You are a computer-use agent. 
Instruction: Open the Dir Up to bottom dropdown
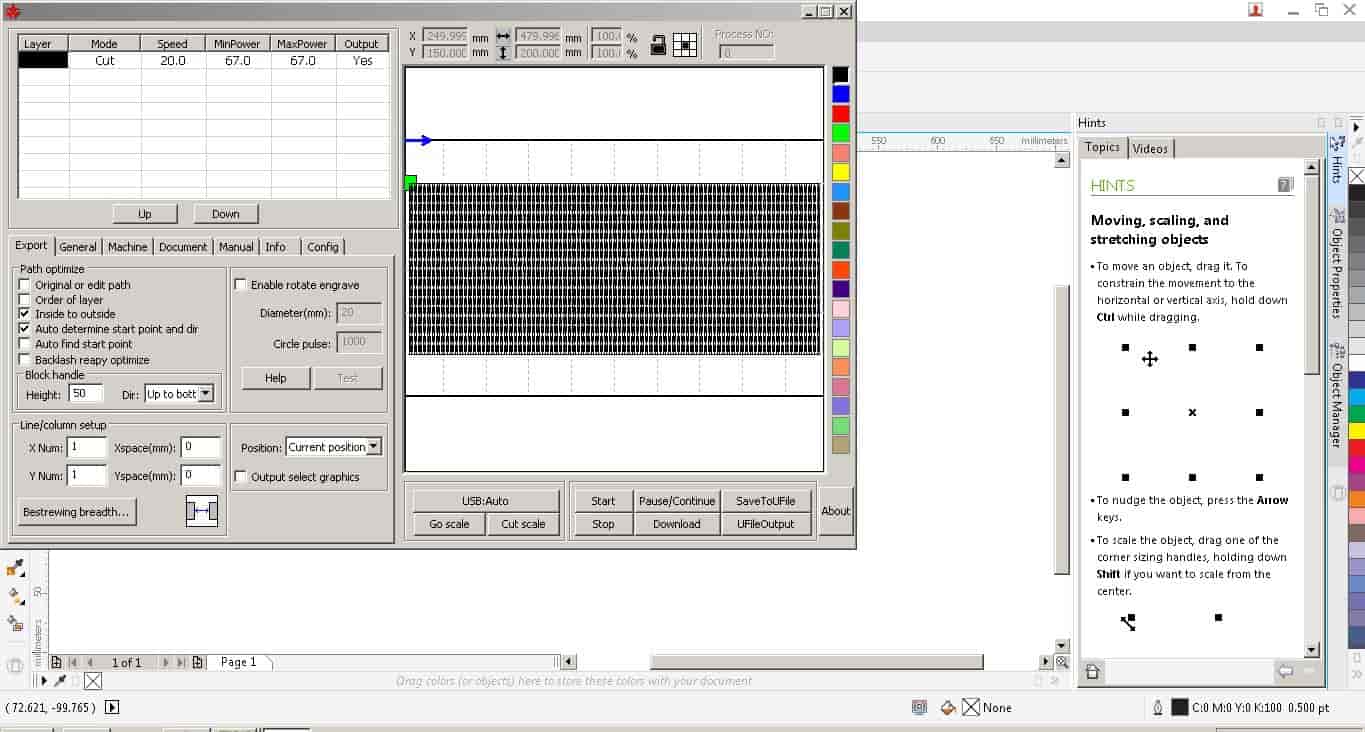[x=206, y=394]
